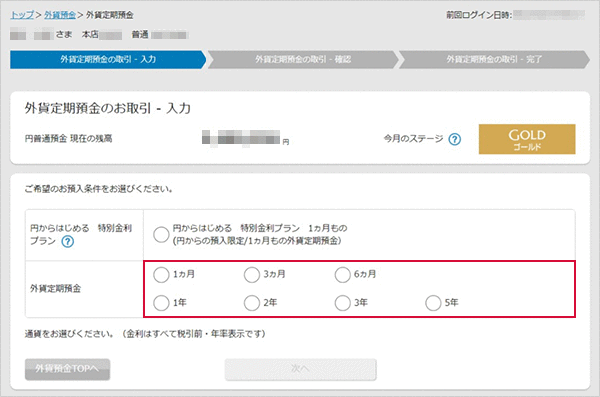Click step 外貨定期預金の取引 - 入力
This screenshot has height=397, width=600.
[108, 59]
